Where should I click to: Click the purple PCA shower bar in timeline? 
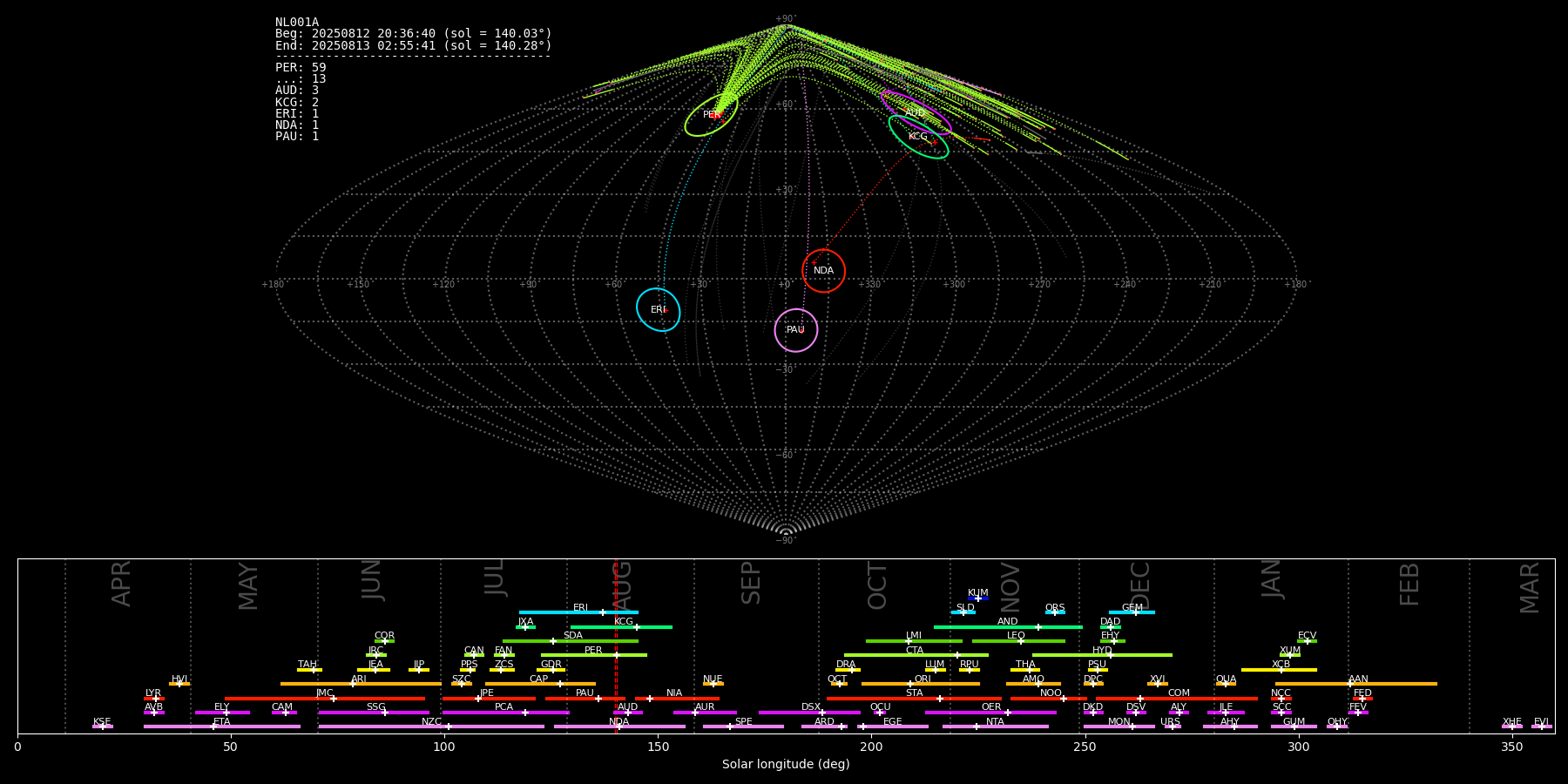[505, 713]
